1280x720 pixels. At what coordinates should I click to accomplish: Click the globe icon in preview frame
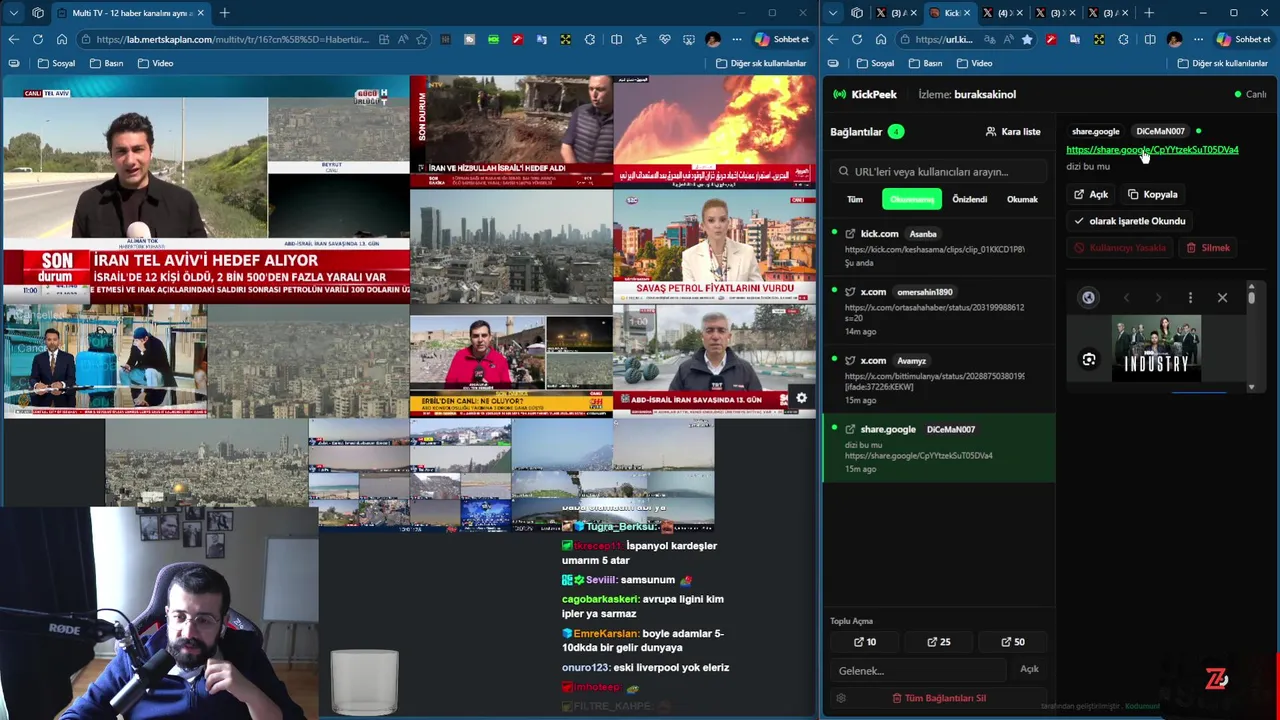tap(1088, 297)
